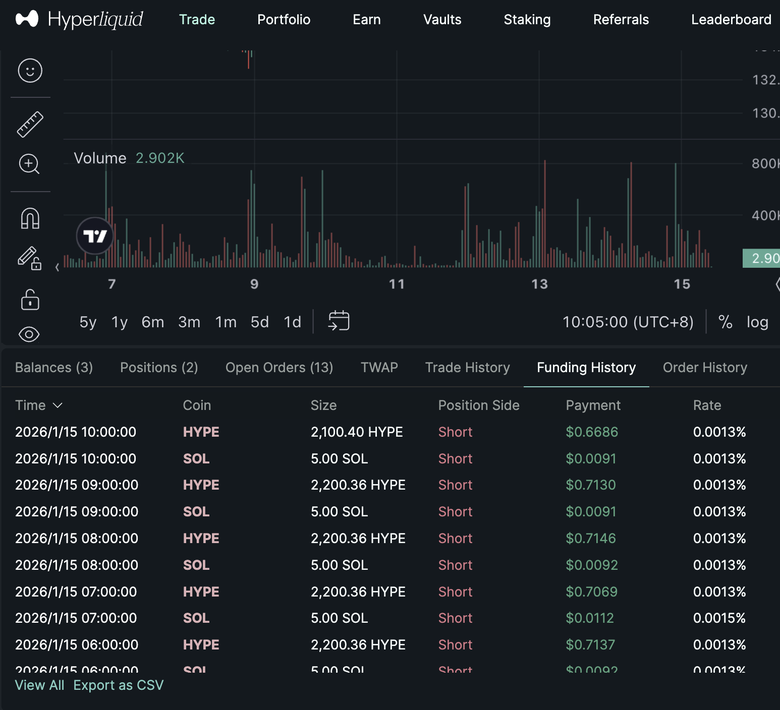Enable log scale on chart
This screenshot has width=780, height=710.
[x=757, y=322]
